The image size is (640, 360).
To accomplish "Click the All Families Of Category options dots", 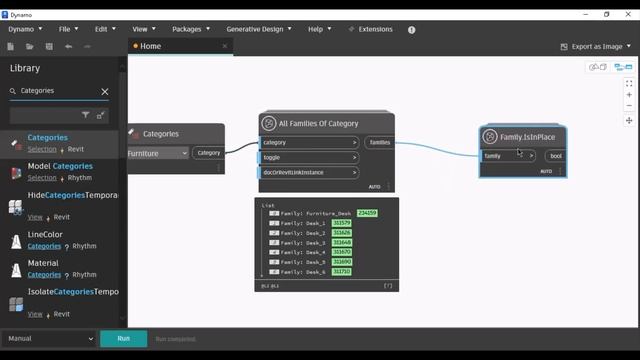I will (x=388, y=187).
